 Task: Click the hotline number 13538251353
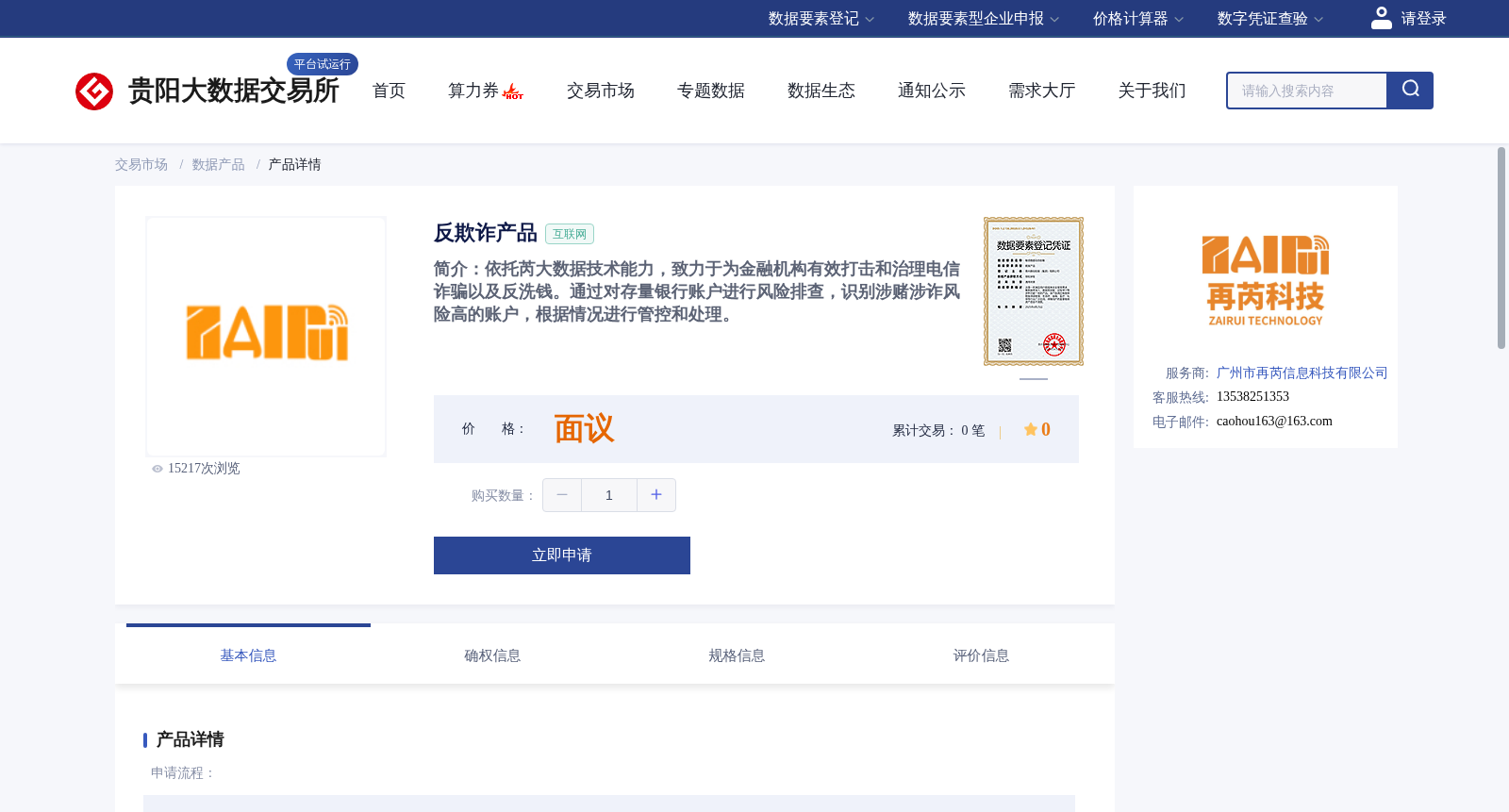click(1252, 397)
